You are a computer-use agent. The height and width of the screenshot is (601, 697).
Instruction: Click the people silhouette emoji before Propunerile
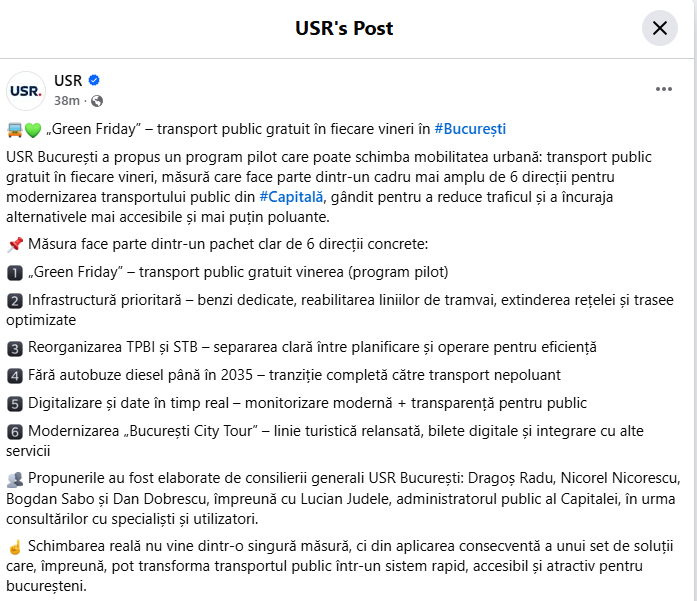(x=14, y=480)
